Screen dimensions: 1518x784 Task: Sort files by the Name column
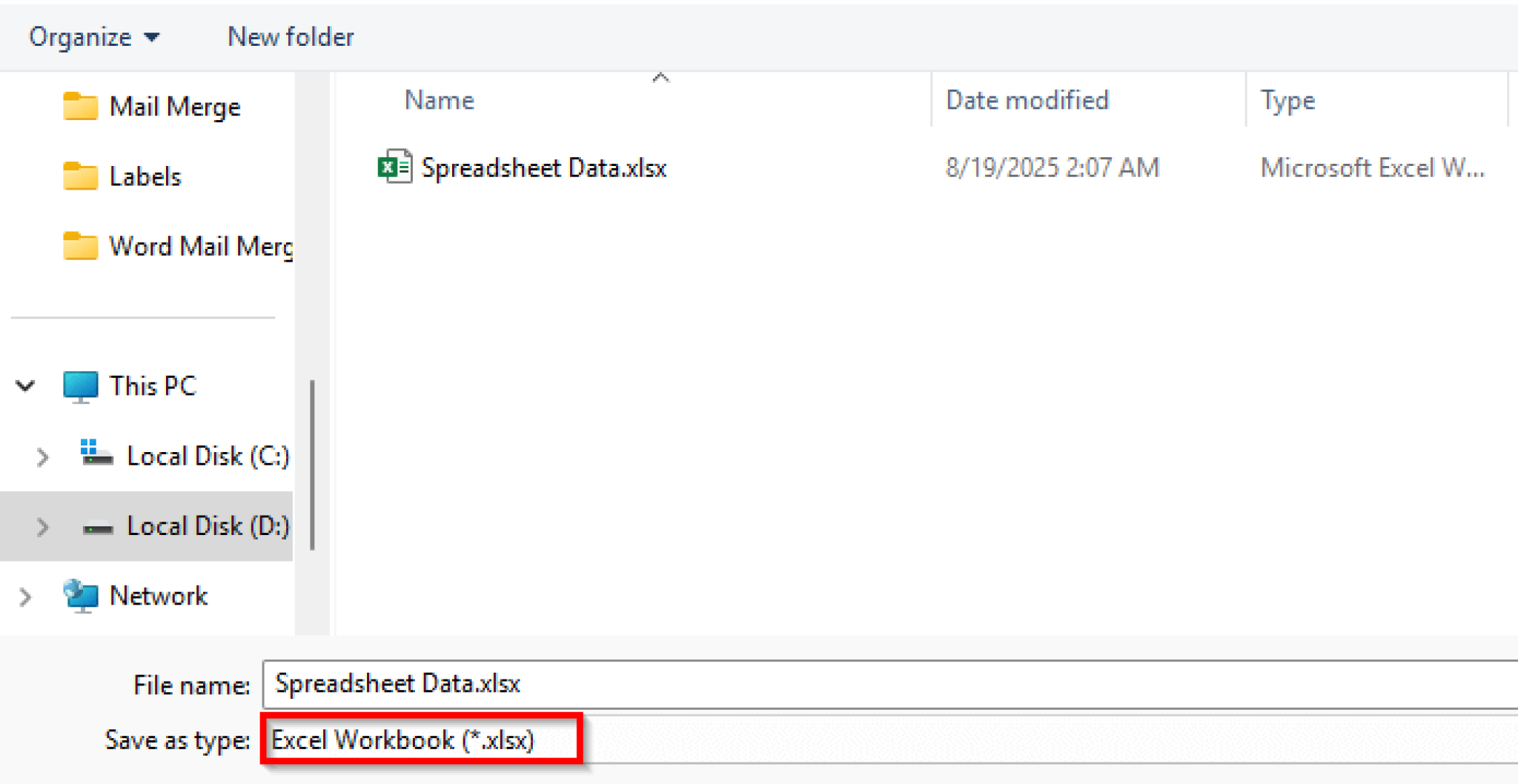(x=439, y=100)
